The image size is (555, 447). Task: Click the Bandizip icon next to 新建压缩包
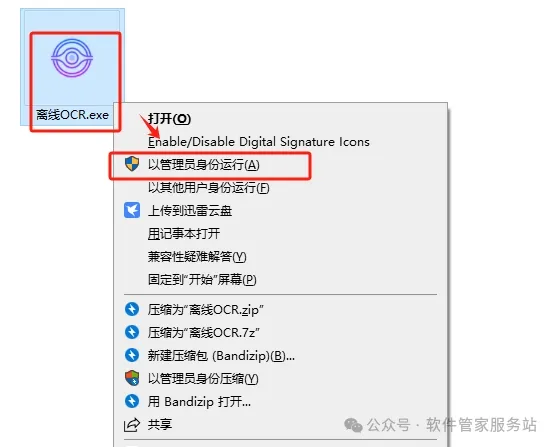[132, 355]
